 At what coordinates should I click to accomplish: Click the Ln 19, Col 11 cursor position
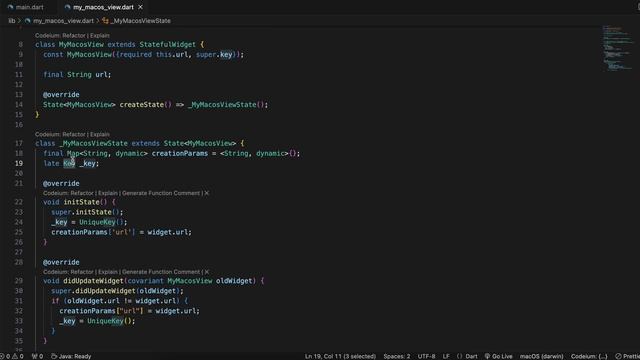(340, 356)
